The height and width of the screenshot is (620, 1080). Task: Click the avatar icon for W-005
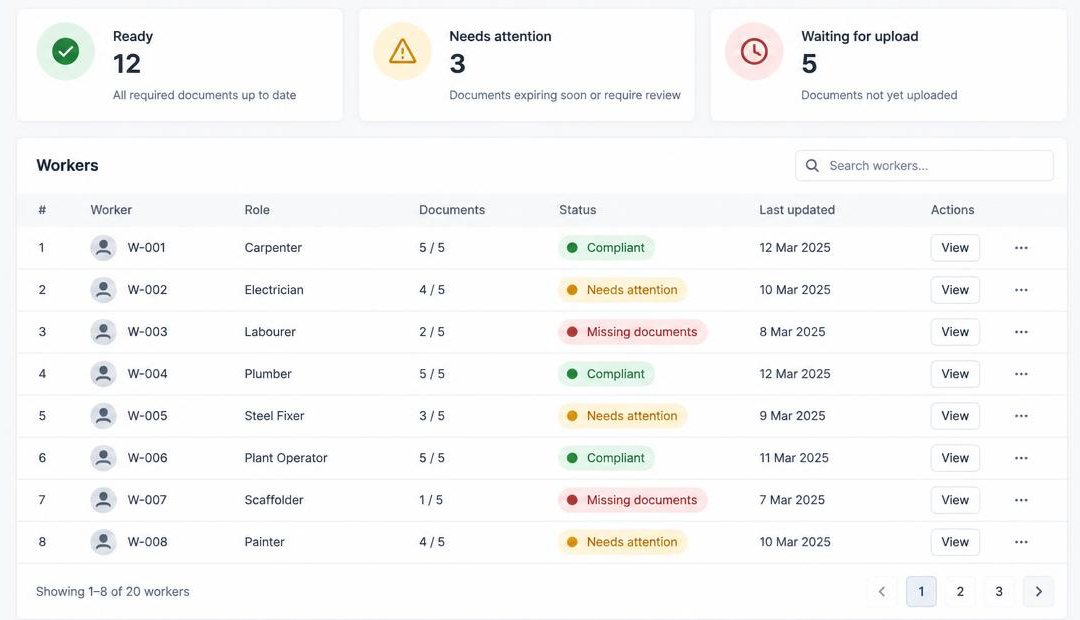103,416
